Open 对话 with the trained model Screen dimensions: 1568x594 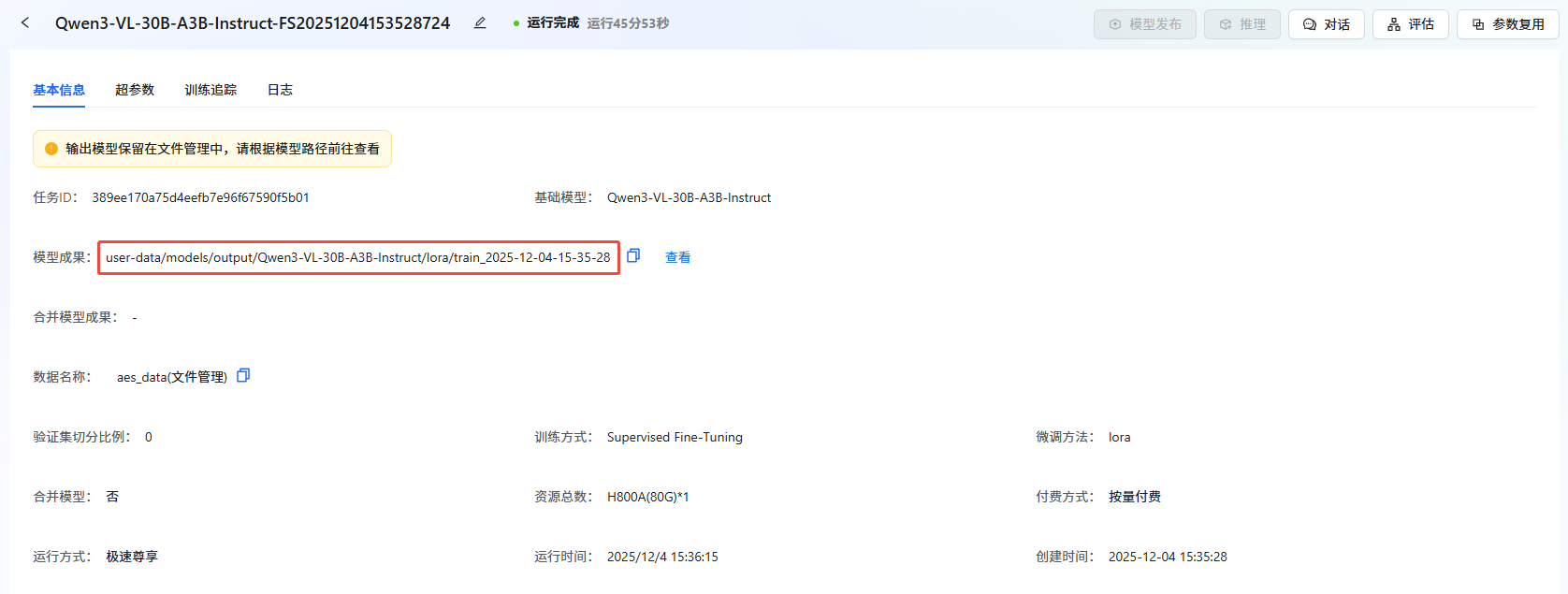tap(1326, 24)
